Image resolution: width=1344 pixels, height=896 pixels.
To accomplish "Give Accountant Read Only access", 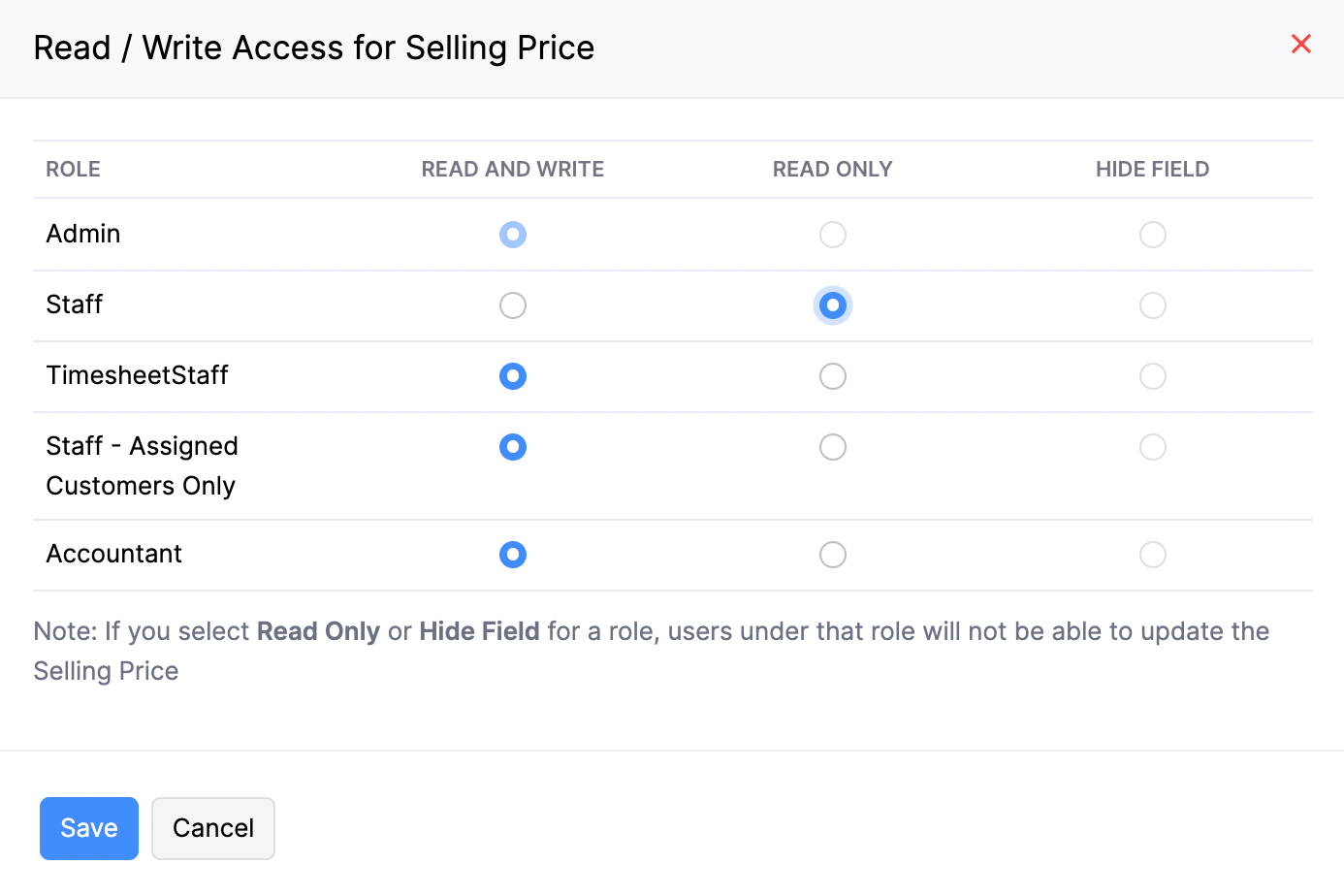I will [833, 554].
